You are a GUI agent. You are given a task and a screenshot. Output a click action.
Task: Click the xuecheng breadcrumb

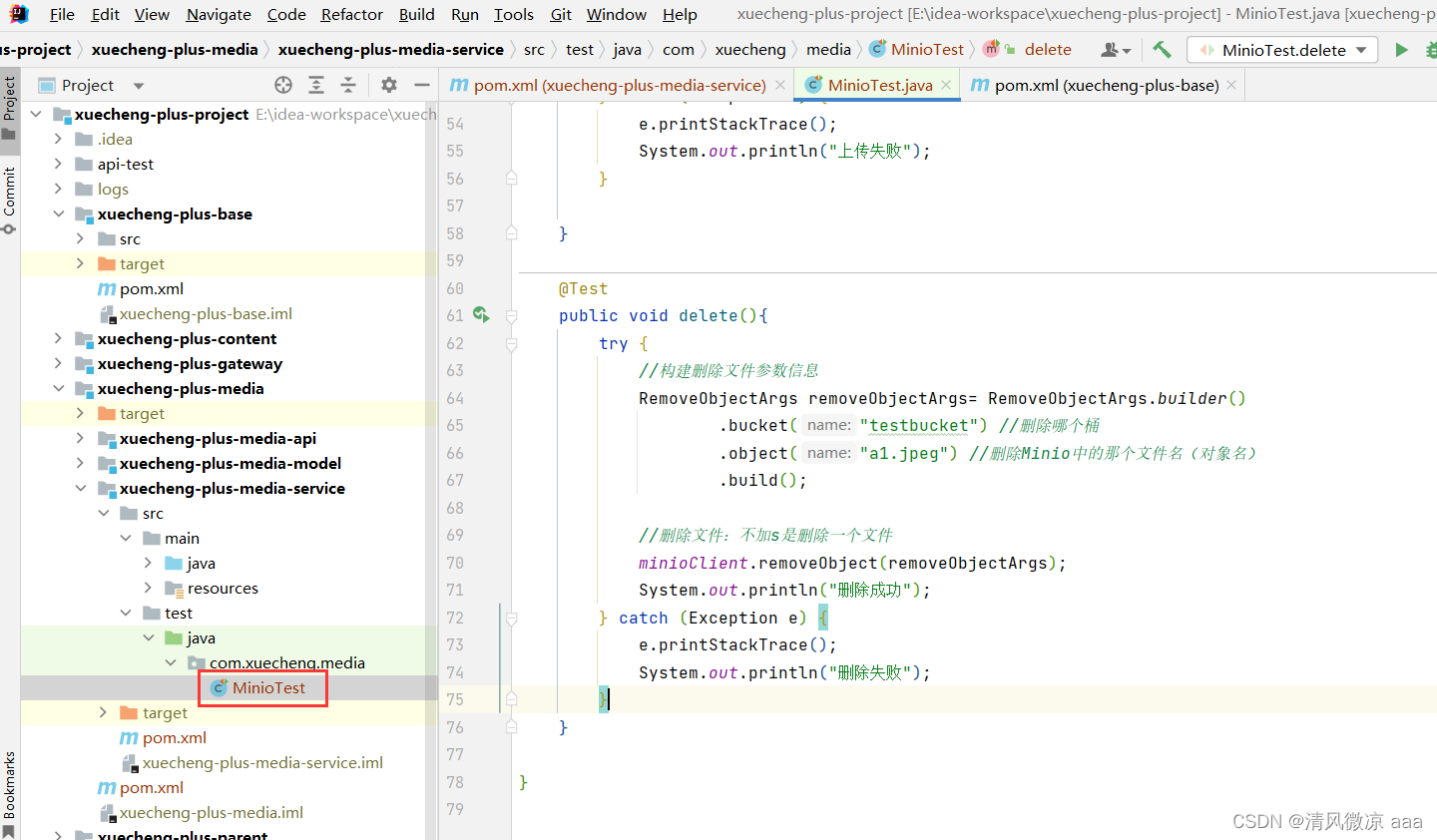click(750, 49)
